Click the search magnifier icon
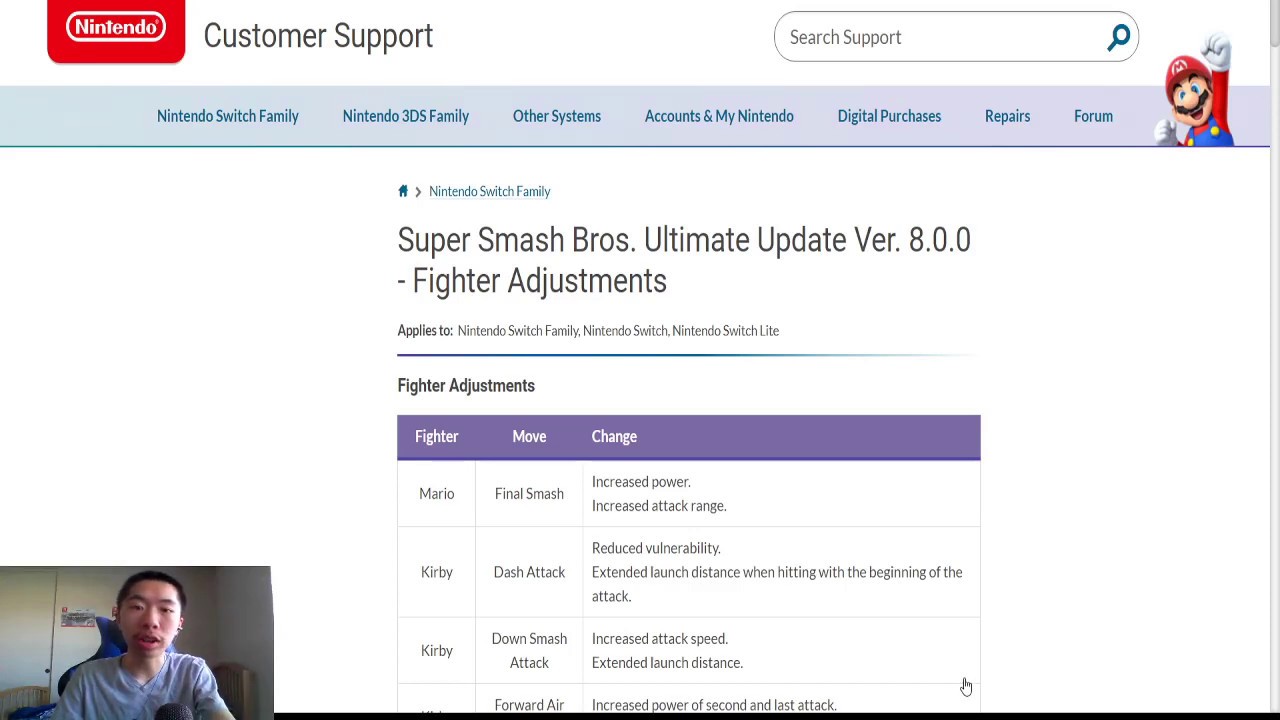This screenshot has width=1280, height=720. pyautogui.click(x=1118, y=37)
